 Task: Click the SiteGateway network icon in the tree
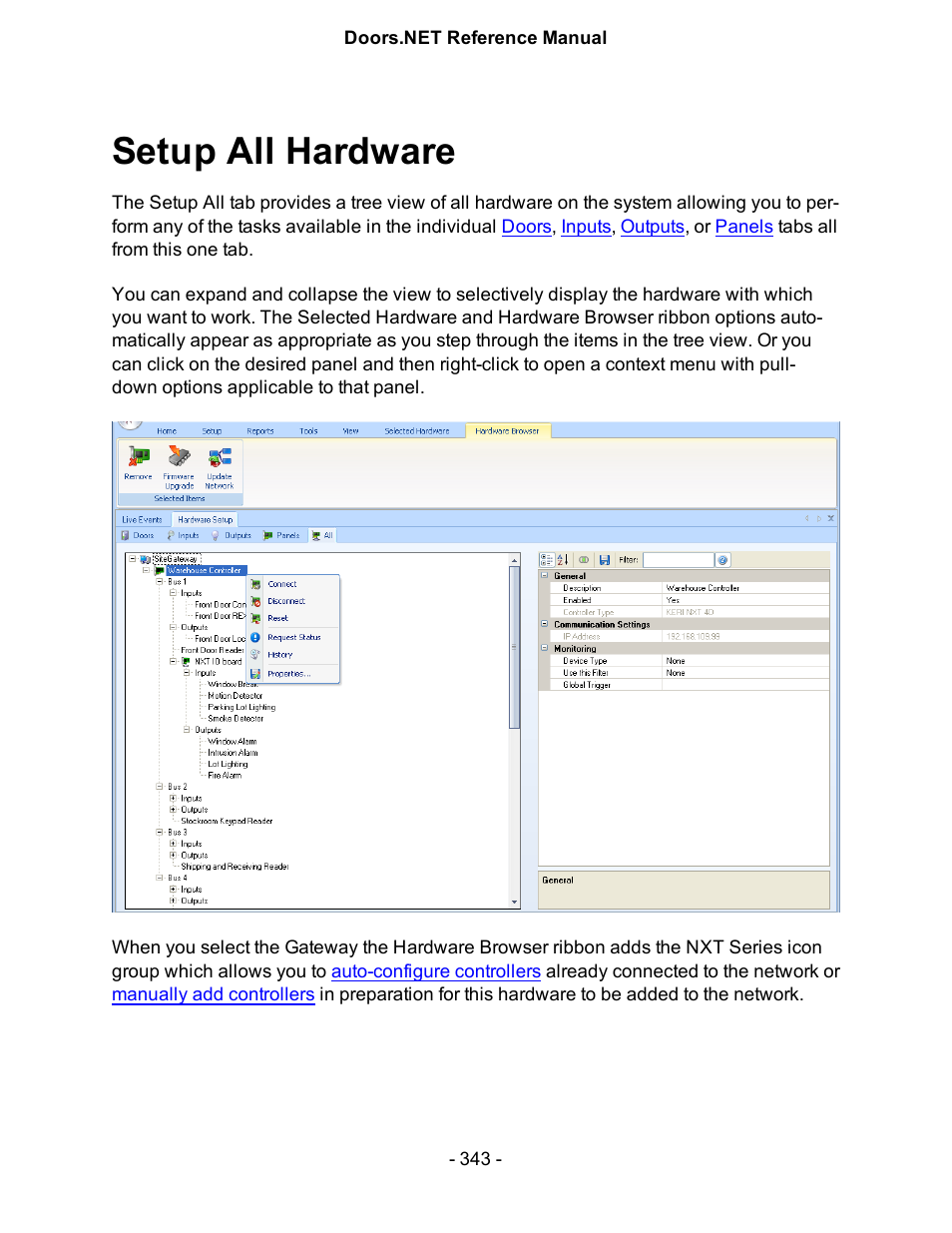[146, 560]
